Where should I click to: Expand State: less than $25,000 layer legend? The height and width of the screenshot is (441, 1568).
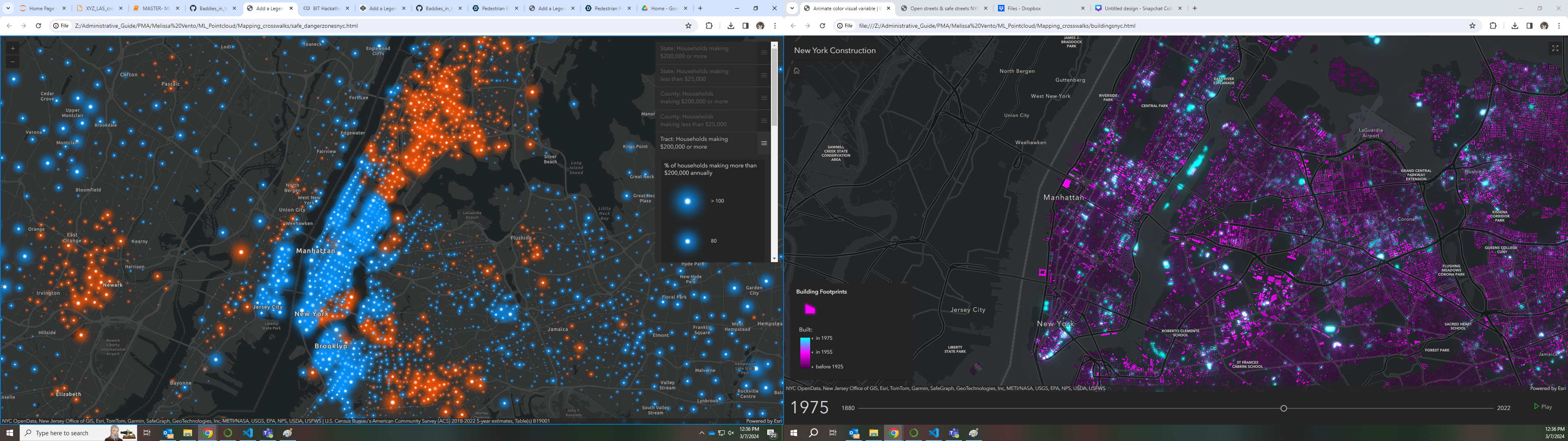coord(763,75)
